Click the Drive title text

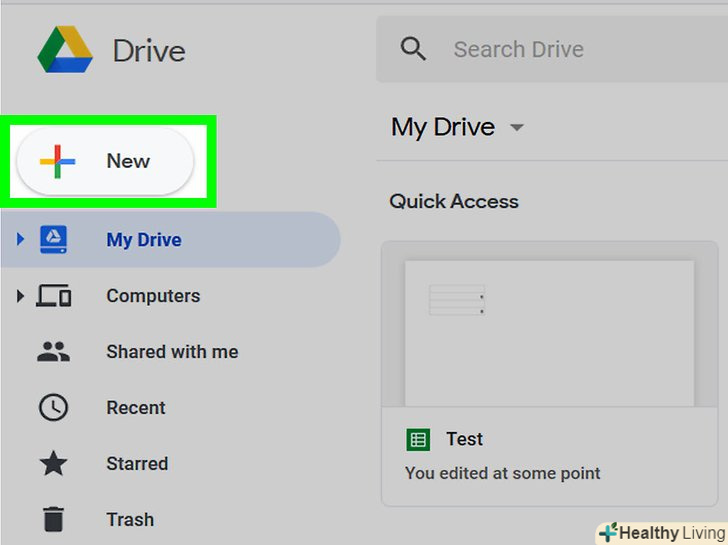(x=149, y=51)
